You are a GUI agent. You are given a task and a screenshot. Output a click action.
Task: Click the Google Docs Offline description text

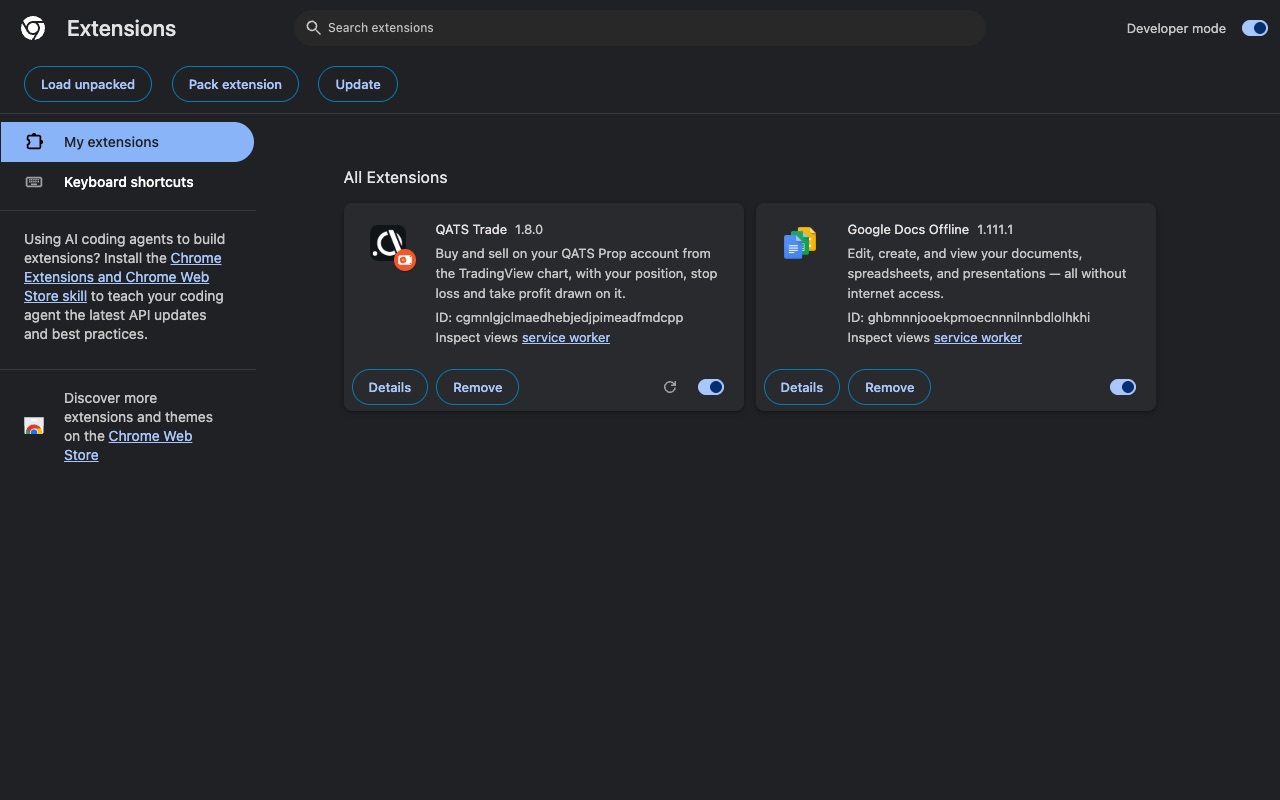(987, 273)
